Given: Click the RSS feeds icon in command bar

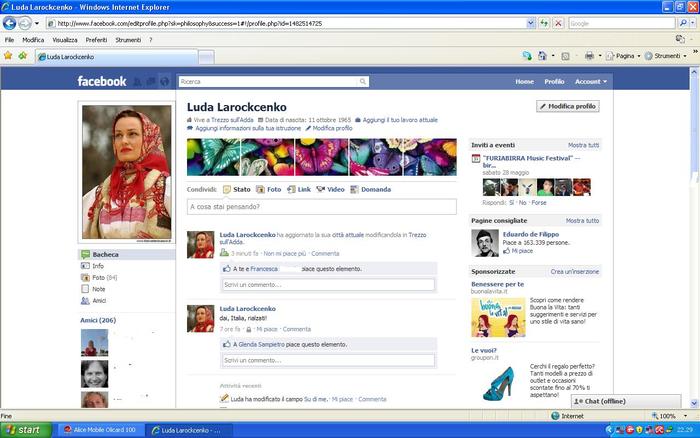Looking at the screenshot, I should [x=565, y=56].
